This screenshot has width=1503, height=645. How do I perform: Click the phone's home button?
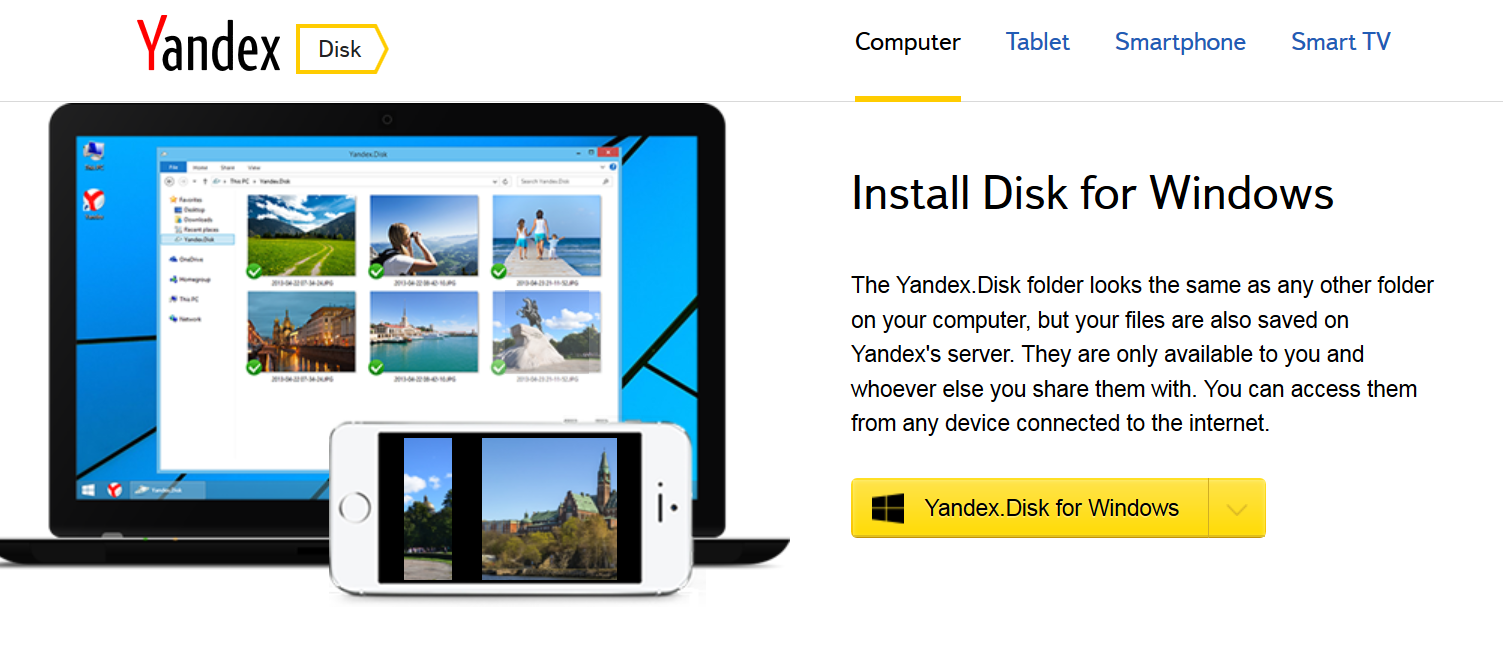(355, 508)
